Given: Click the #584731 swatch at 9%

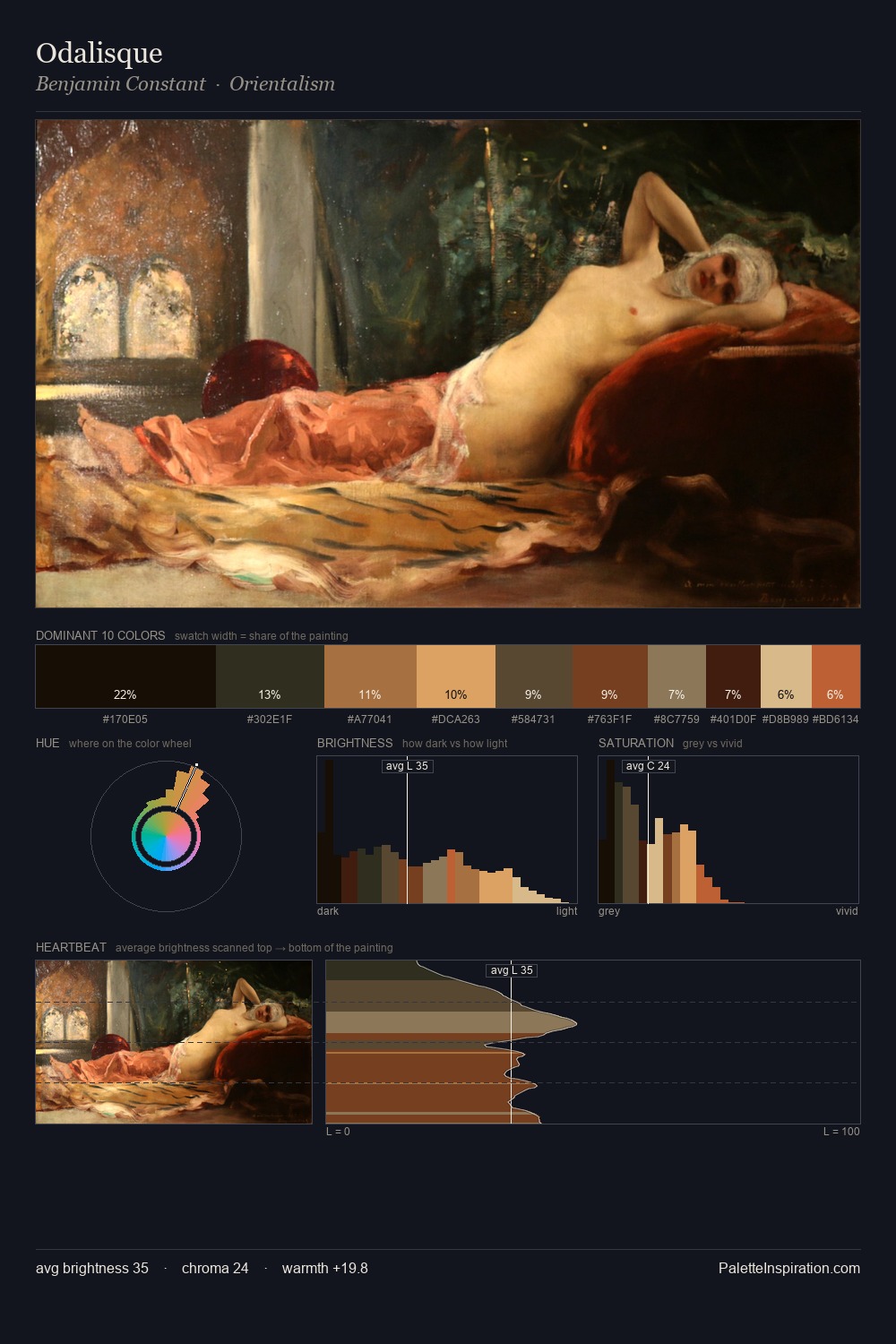Looking at the screenshot, I should point(533,676).
